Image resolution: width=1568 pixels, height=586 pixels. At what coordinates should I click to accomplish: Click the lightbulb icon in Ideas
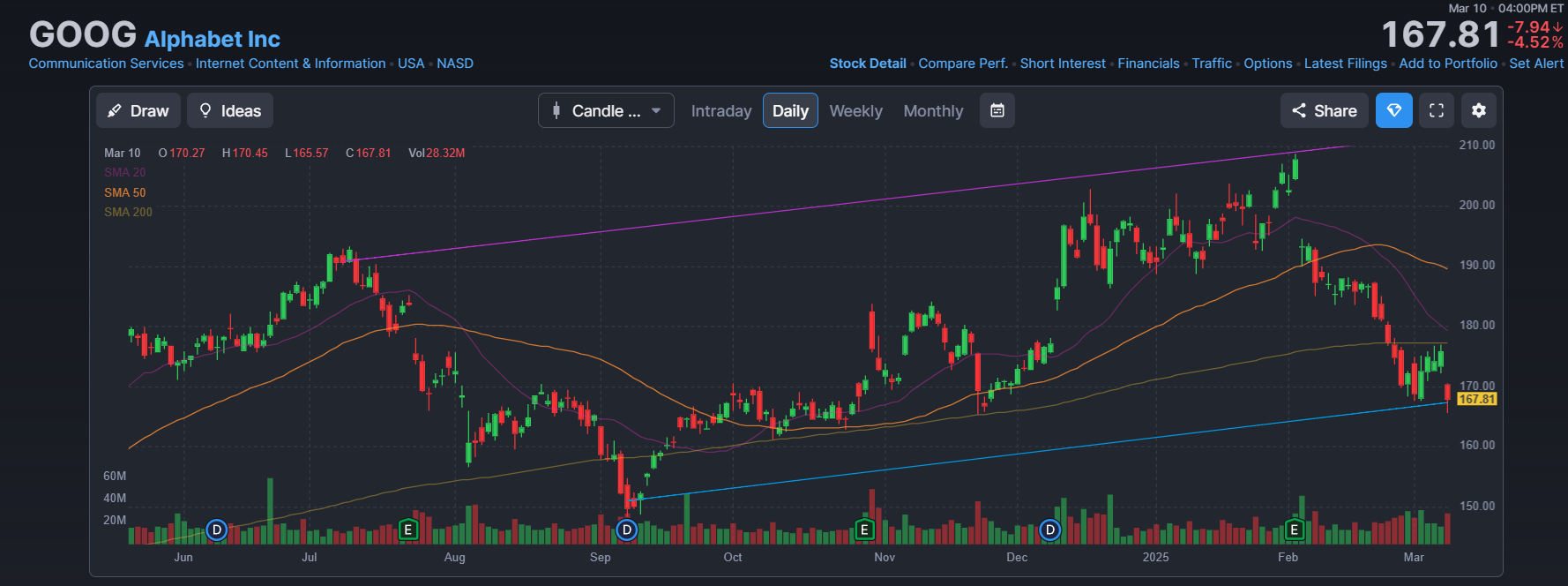[x=205, y=110]
